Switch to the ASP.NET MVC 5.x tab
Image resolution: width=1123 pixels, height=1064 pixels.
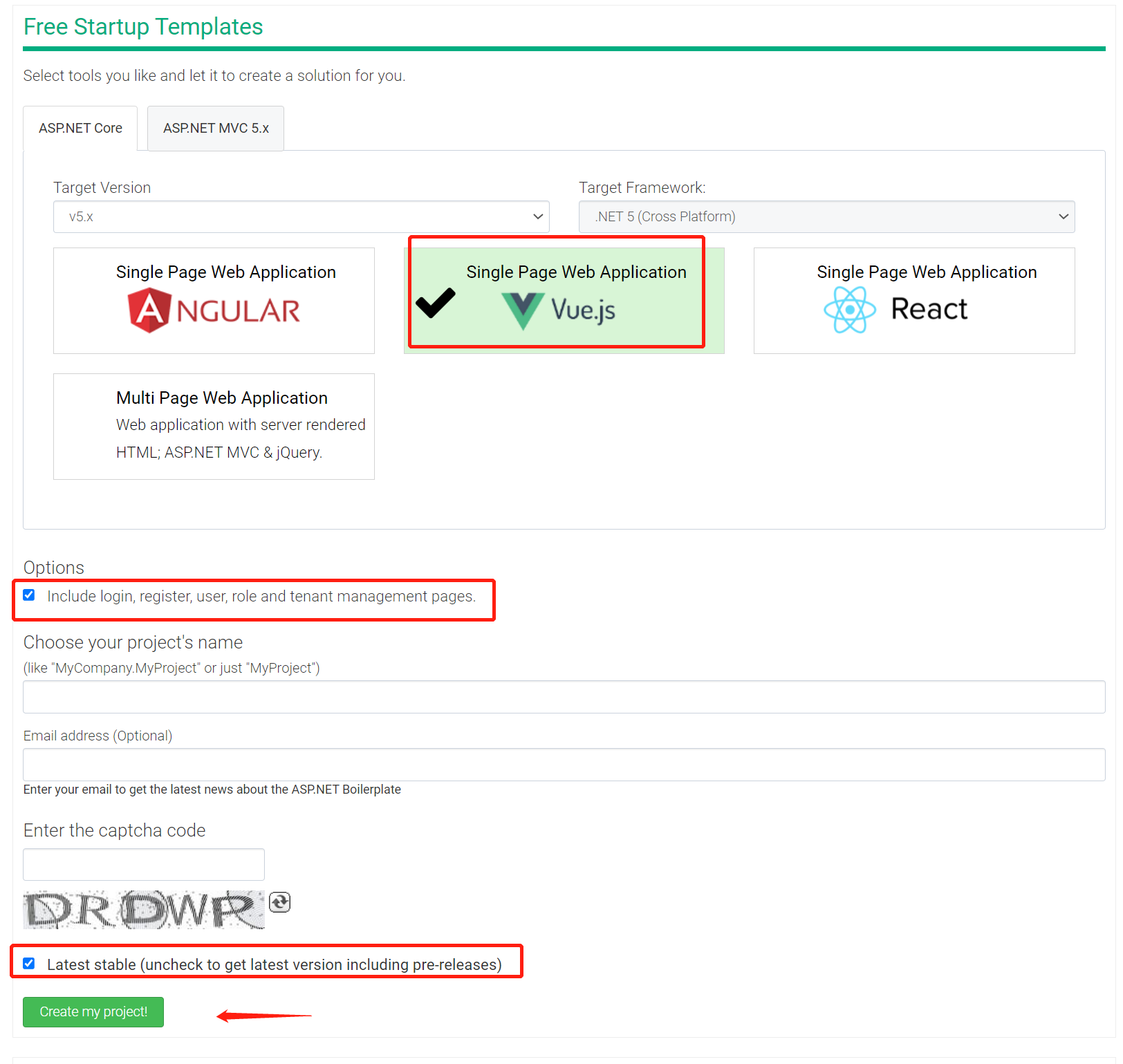[x=215, y=128]
